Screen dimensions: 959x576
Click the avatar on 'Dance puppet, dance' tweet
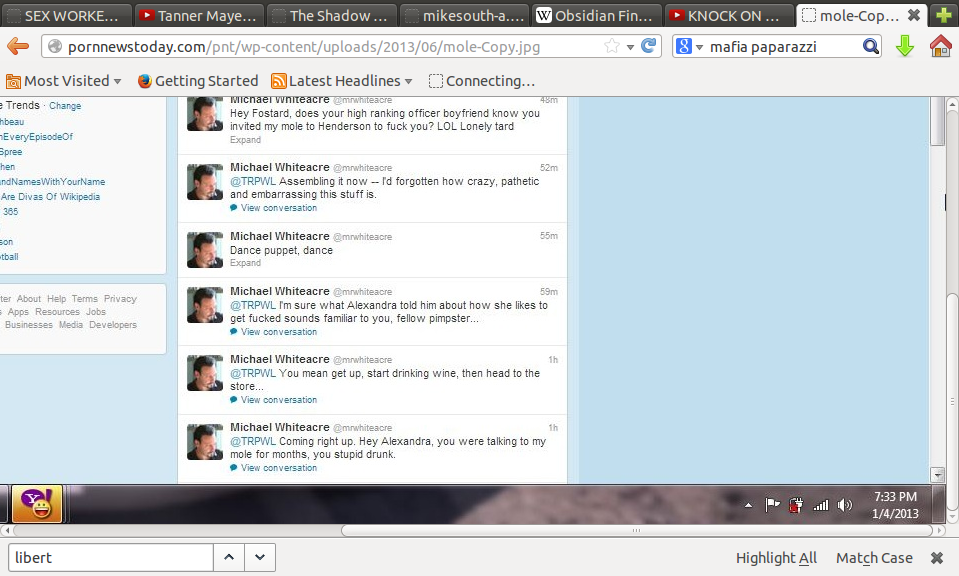click(x=205, y=250)
